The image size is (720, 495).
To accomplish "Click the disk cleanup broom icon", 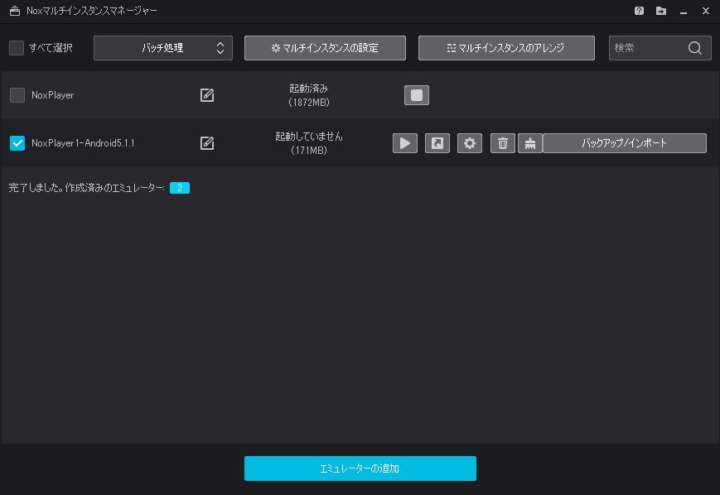I will (x=530, y=143).
